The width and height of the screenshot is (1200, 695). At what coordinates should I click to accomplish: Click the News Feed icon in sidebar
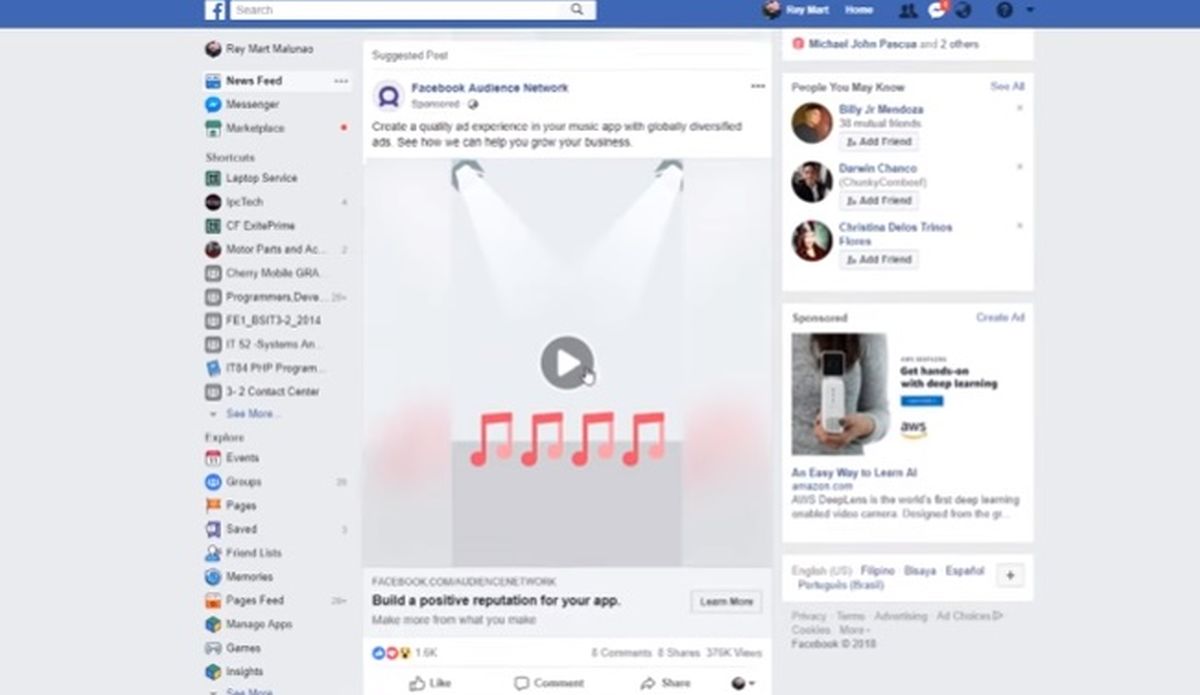click(213, 80)
